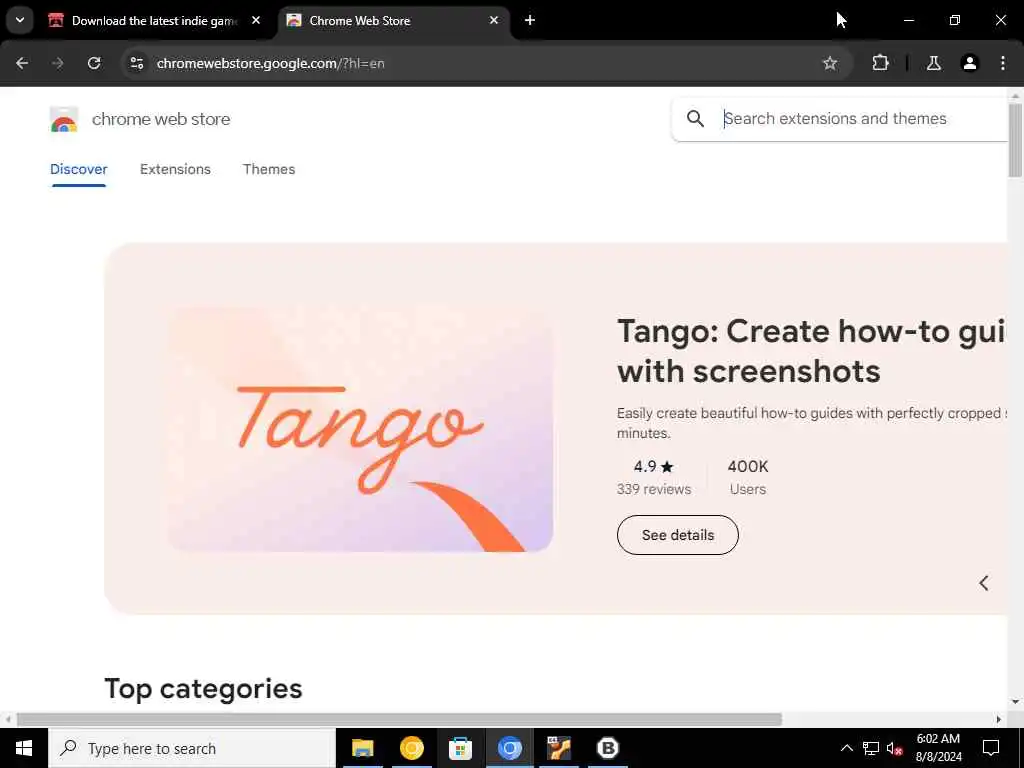
Task: Open the clock showing 6:02 AM
Action: pyautogui.click(x=938, y=748)
